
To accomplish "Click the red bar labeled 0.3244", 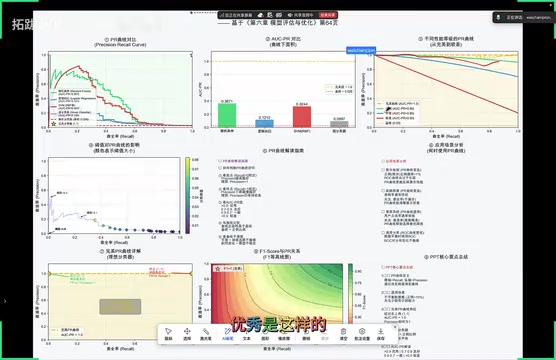I will pyautogui.click(x=302, y=116).
